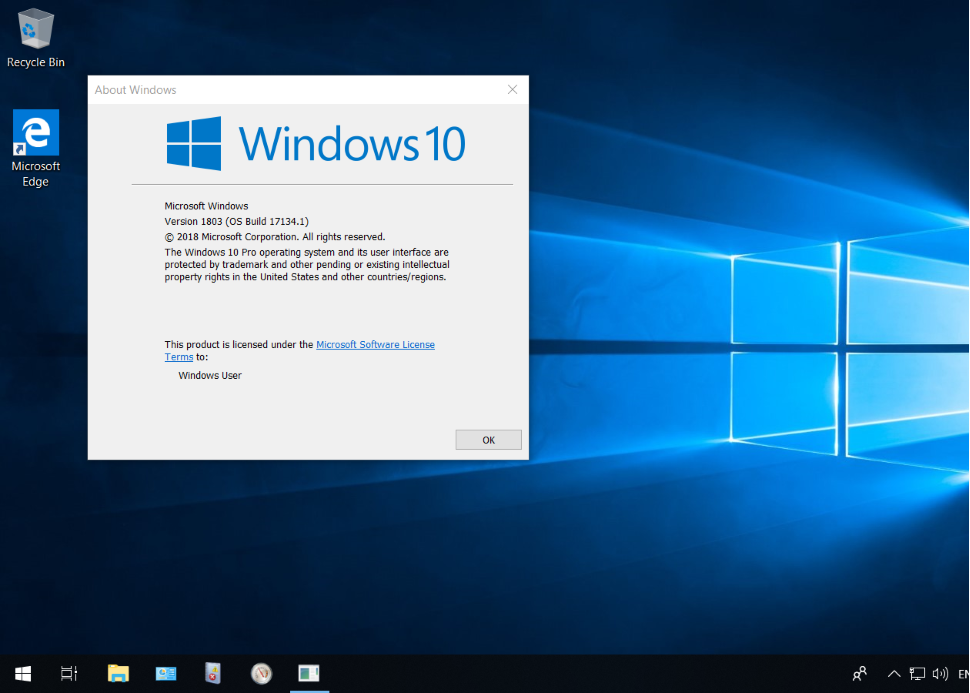
Task: Open the Microsoft Software License Terms link
Action: pyautogui.click(x=375, y=345)
